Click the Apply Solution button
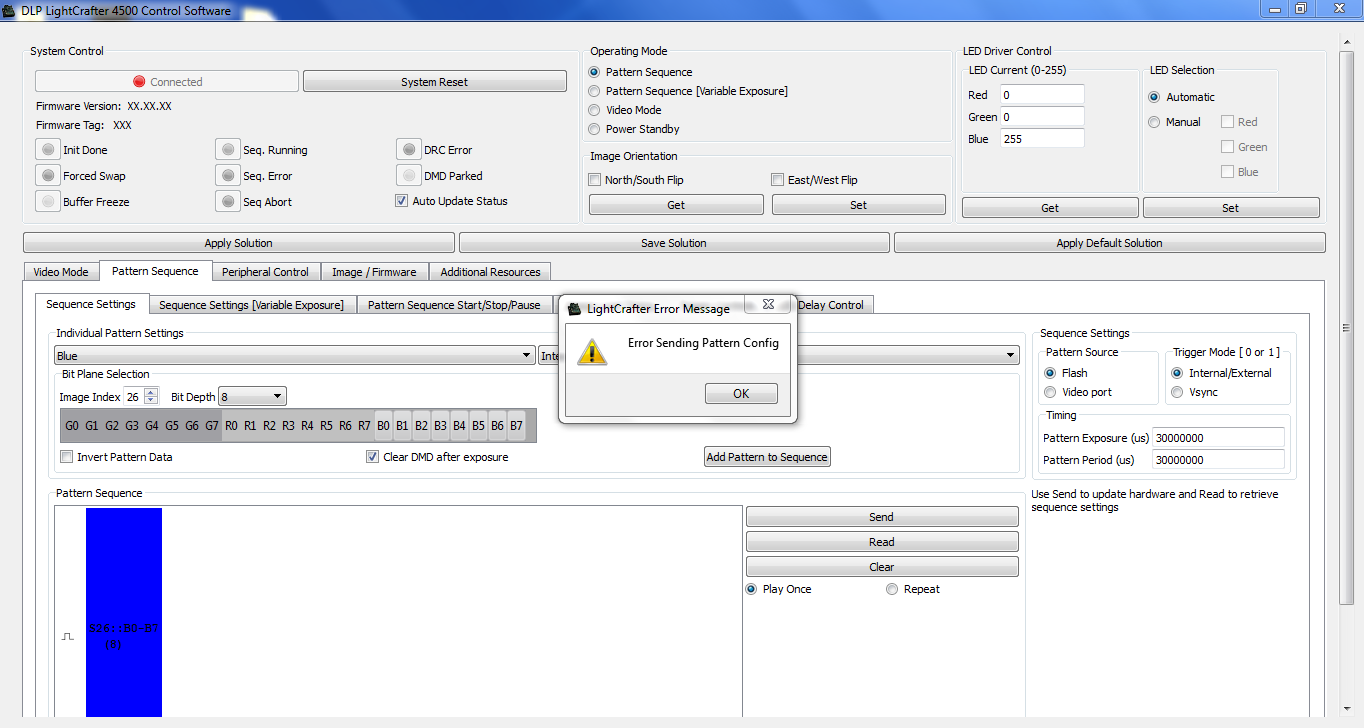Viewport: 1364px width, 728px height. (238, 243)
